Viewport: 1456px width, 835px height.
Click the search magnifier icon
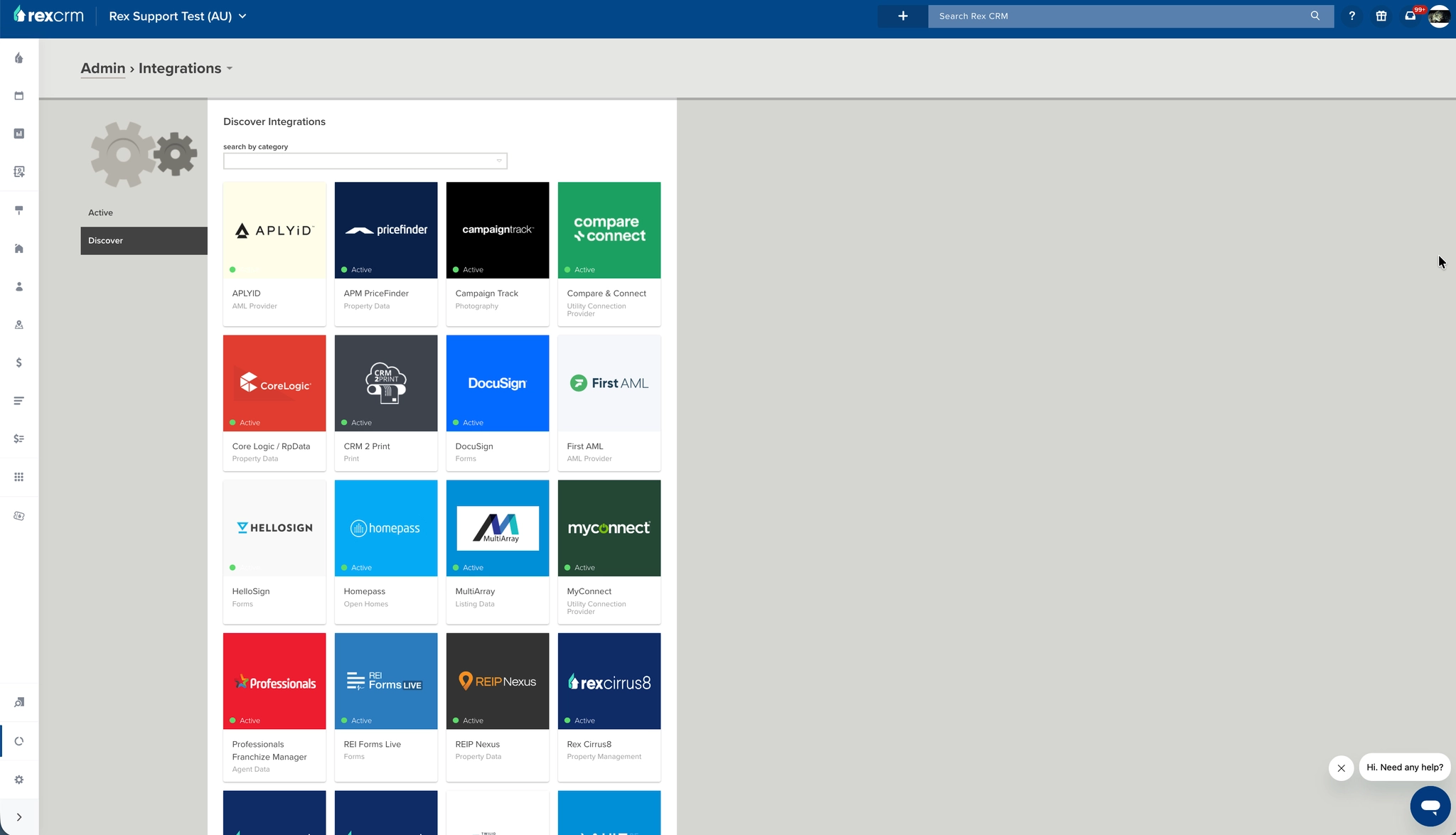[1315, 16]
